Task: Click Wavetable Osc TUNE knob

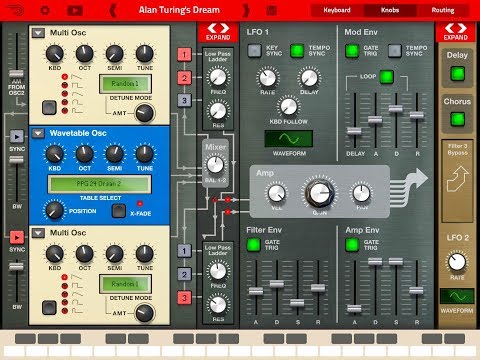Action: pyautogui.click(x=145, y=154)
